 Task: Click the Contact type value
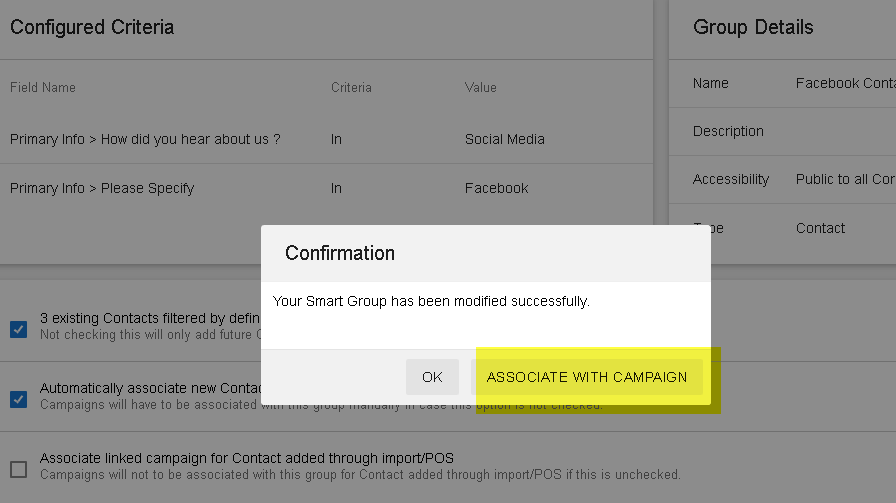click(x=820, y=228)
